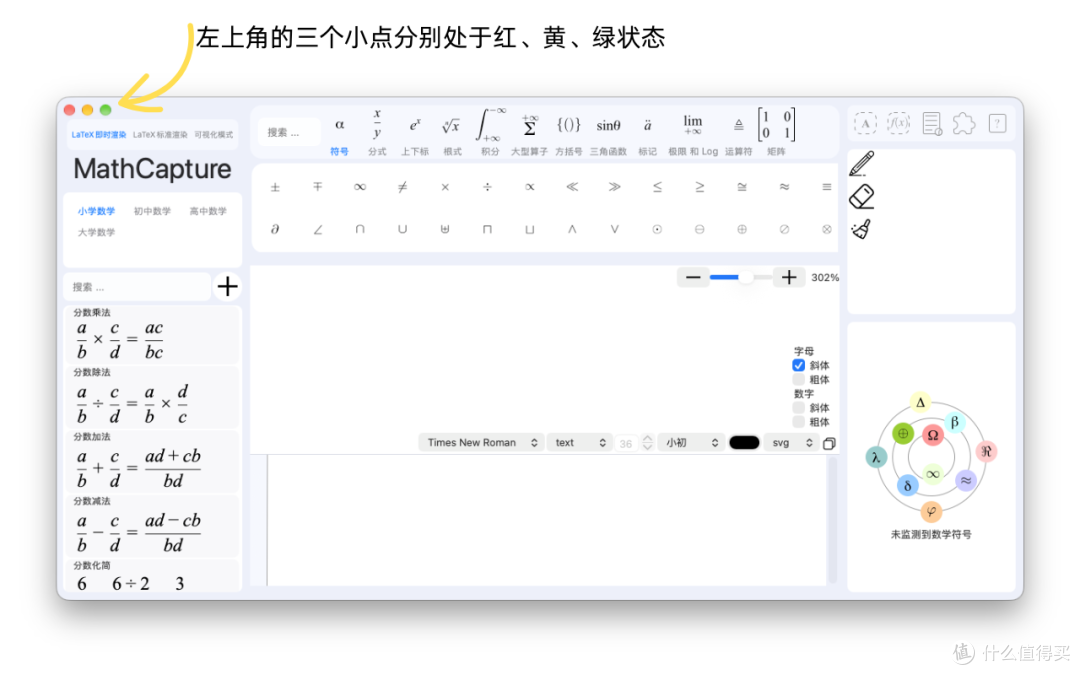
Task: Insert the approximately-equal ≈ symbol from the symbol grid
Action: coord(784,187)
